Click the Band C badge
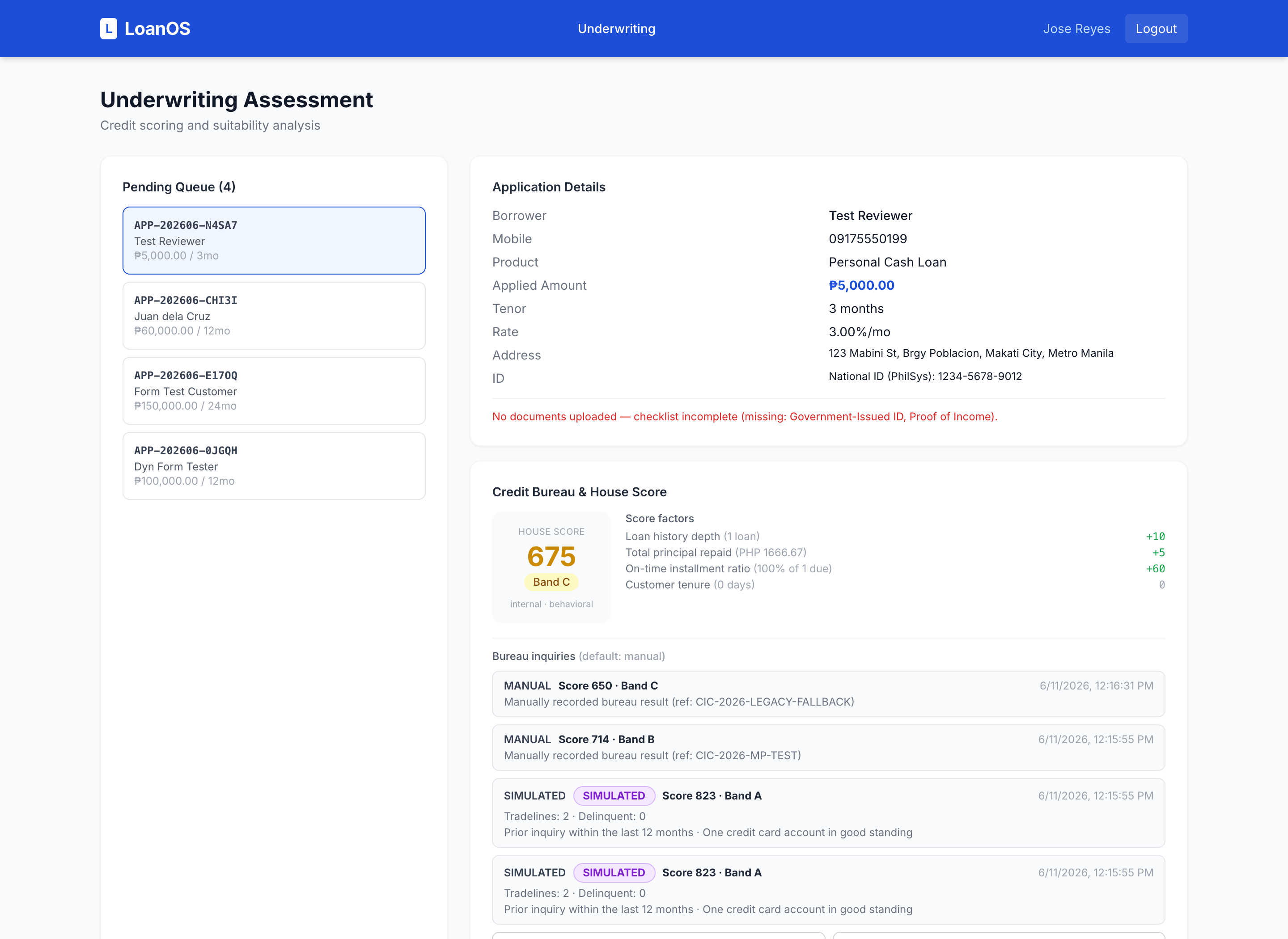This screenshot has width=1288, height=939. [x=551, y=582]
